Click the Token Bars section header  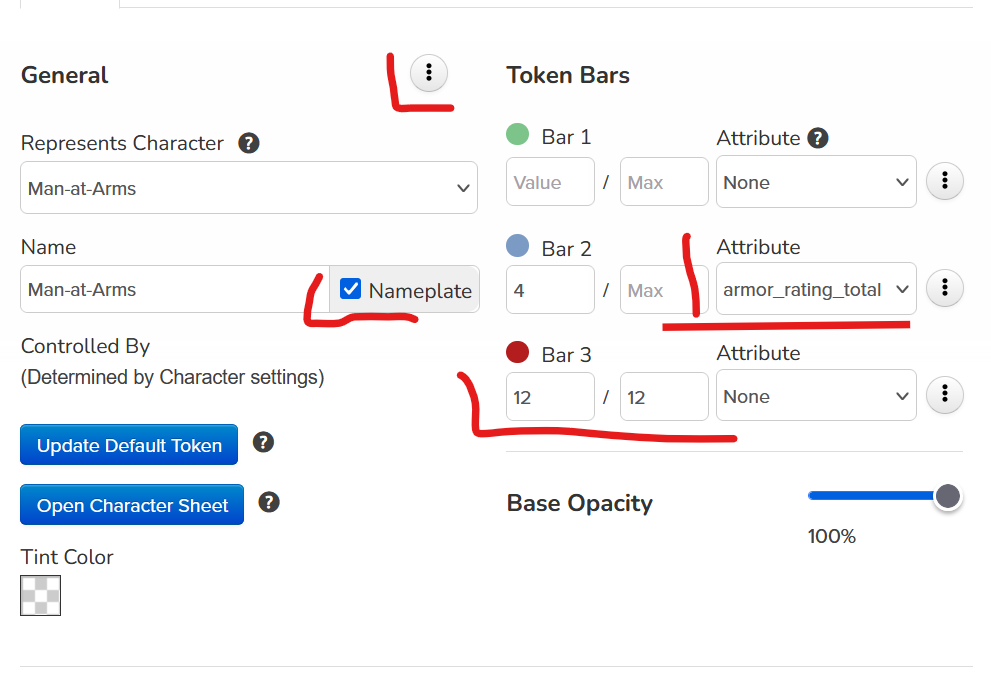click(x=567, y=74)
